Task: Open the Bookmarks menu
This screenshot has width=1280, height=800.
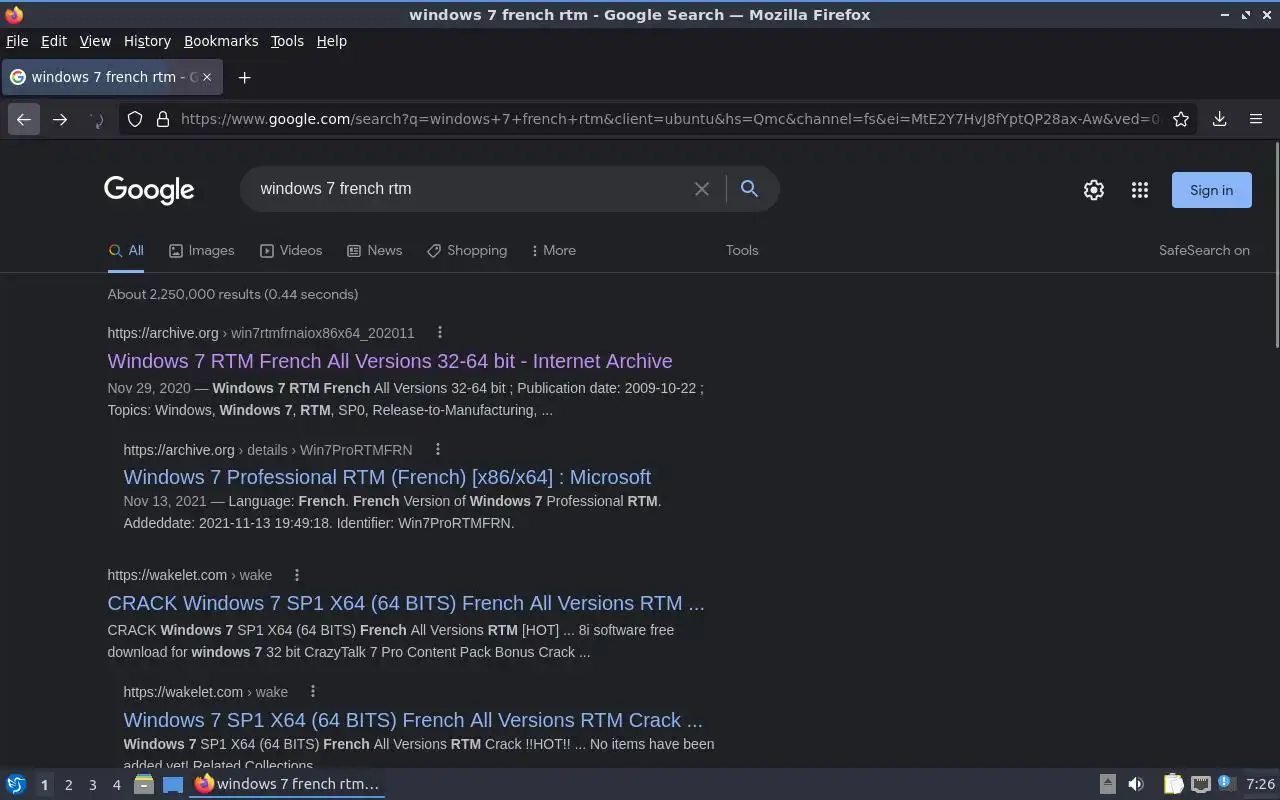Action: coord(221,41)
